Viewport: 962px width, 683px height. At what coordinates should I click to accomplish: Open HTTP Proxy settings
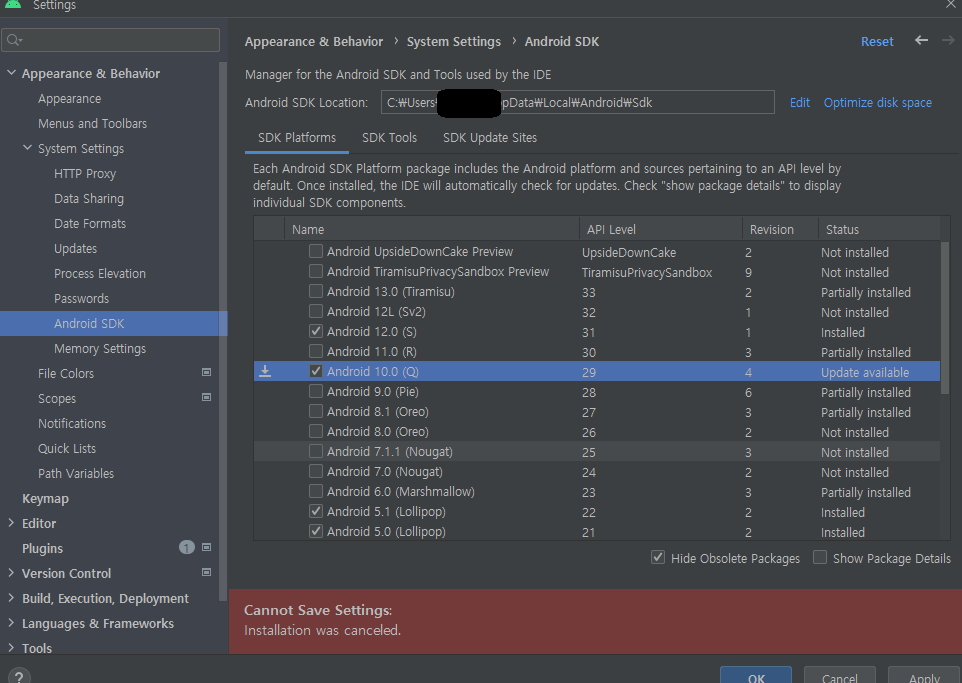click(85, 174)
